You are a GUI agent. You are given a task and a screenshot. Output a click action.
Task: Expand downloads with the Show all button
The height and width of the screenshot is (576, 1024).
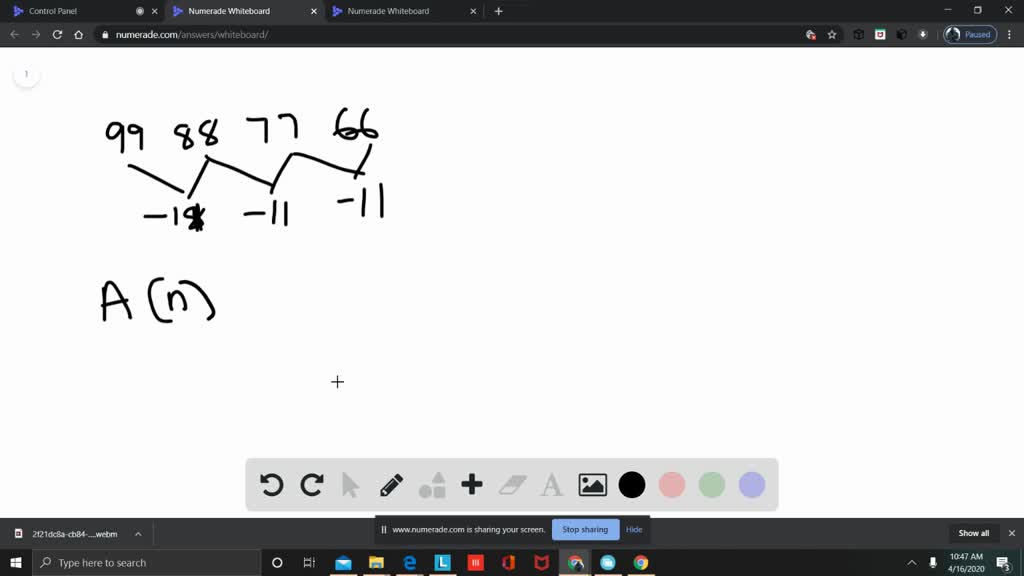point(972,533)
